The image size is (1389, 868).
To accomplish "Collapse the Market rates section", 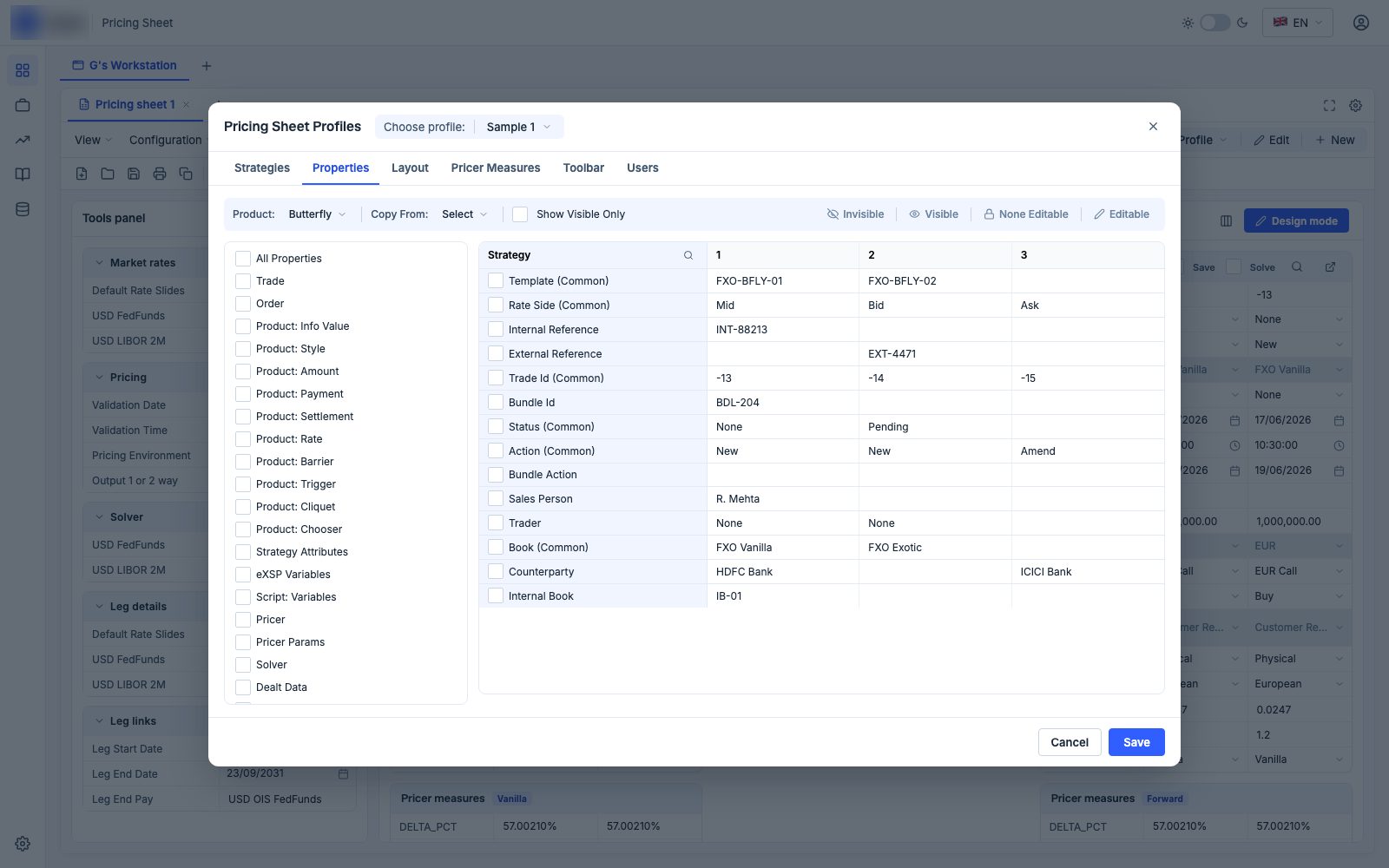I will pyautogui.click(x=99, y=263).
